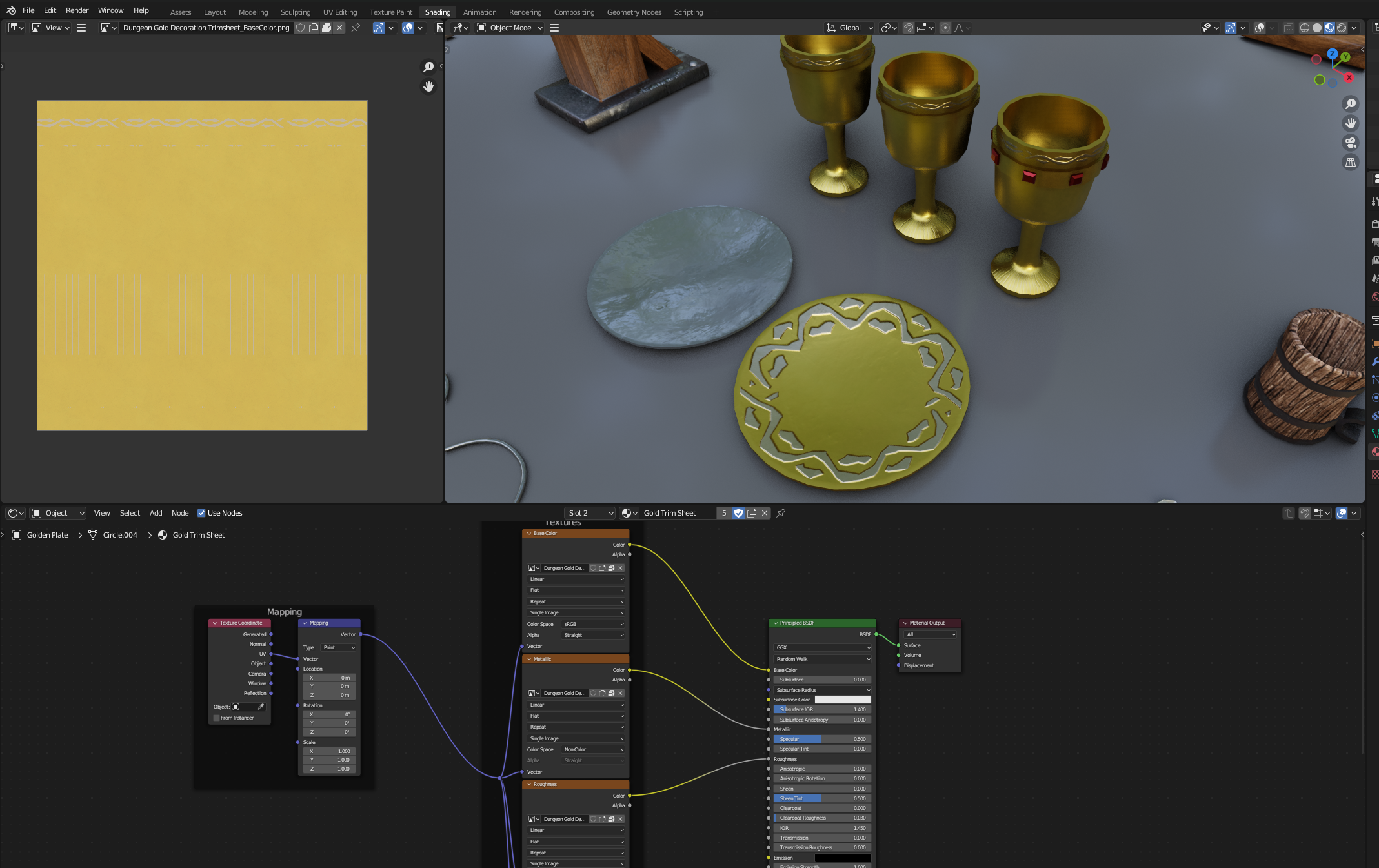Toggle snapping magnet in viewport header
Screen dimensions: 1379x868
908,28
